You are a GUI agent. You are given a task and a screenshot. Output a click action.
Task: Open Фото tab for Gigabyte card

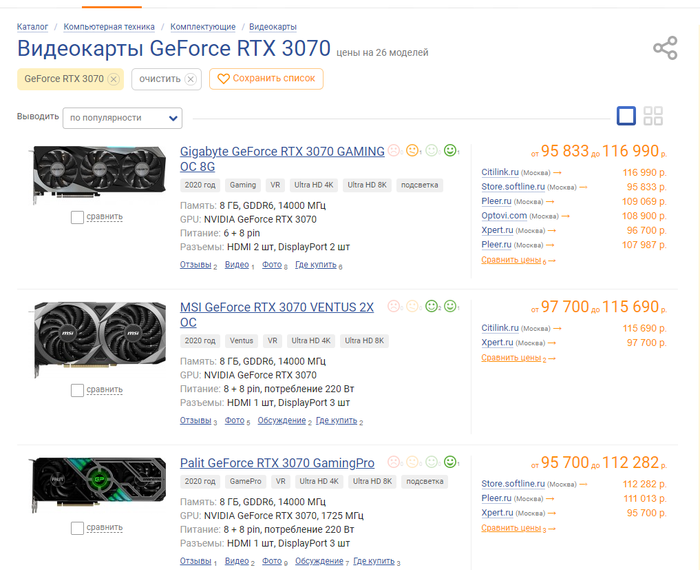(272, 265)
